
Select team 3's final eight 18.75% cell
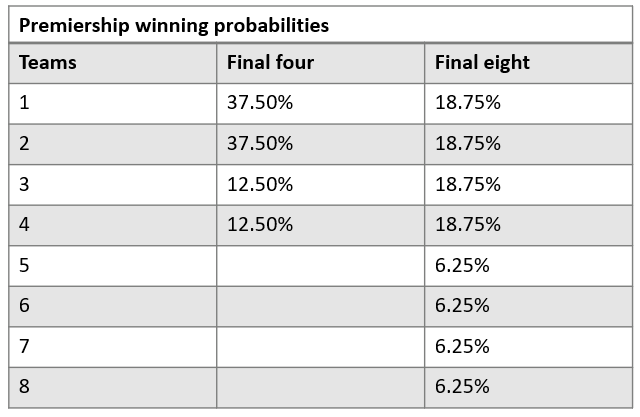[468, 184]
